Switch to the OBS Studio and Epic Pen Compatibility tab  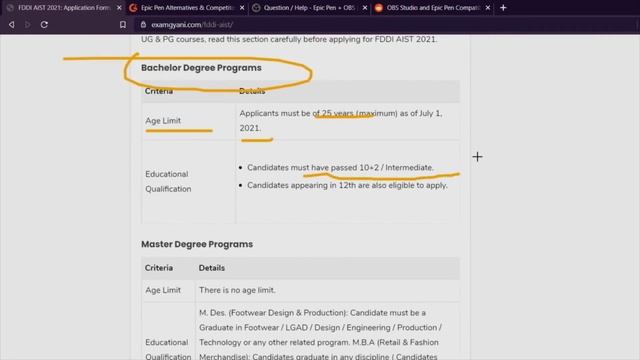click(x=432, y=8)
